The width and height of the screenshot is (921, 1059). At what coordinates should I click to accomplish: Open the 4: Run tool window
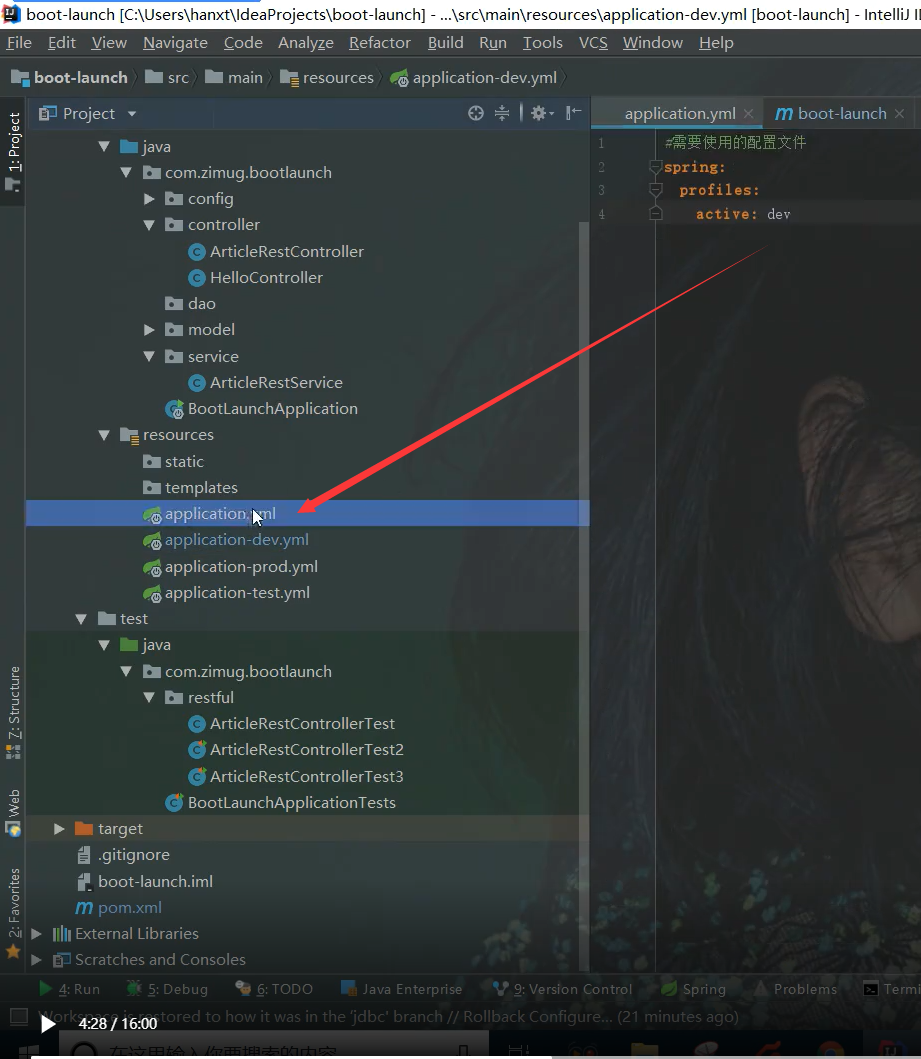[x=70, y=989]
